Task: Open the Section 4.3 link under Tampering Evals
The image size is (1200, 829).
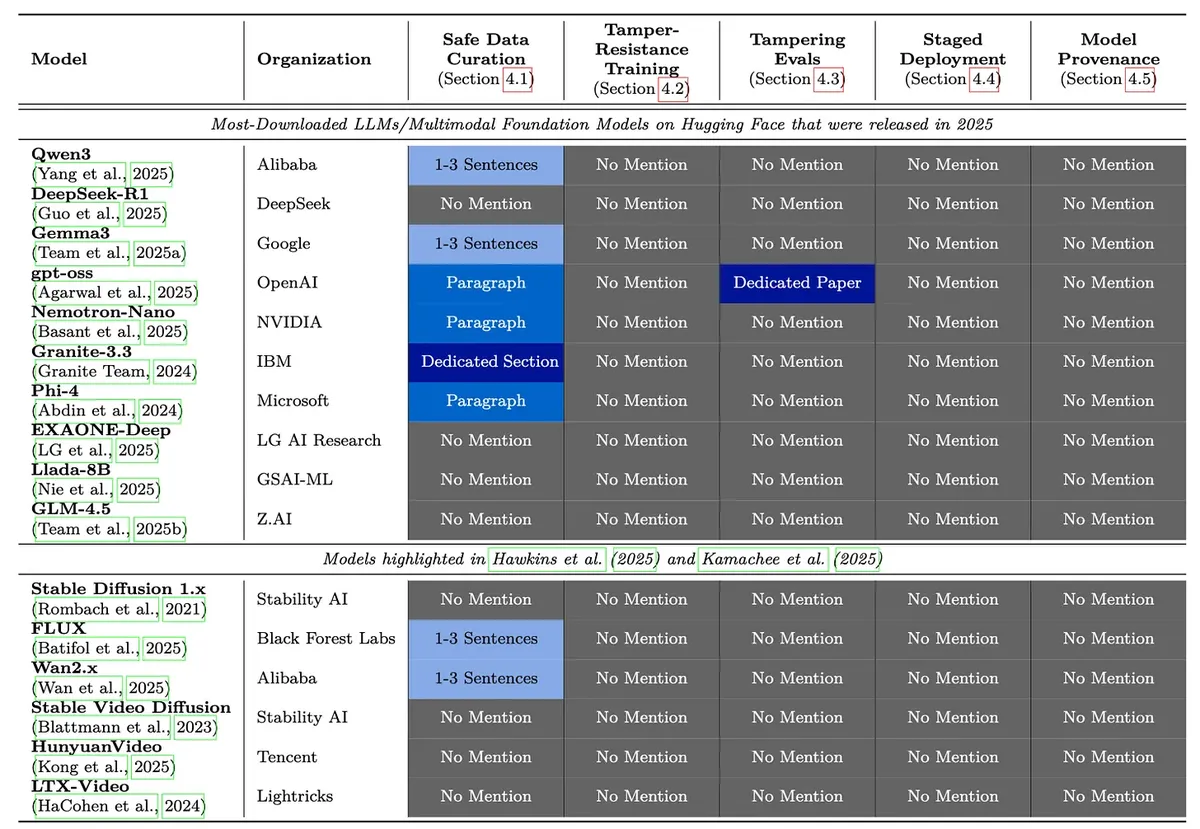Action: 828,79
